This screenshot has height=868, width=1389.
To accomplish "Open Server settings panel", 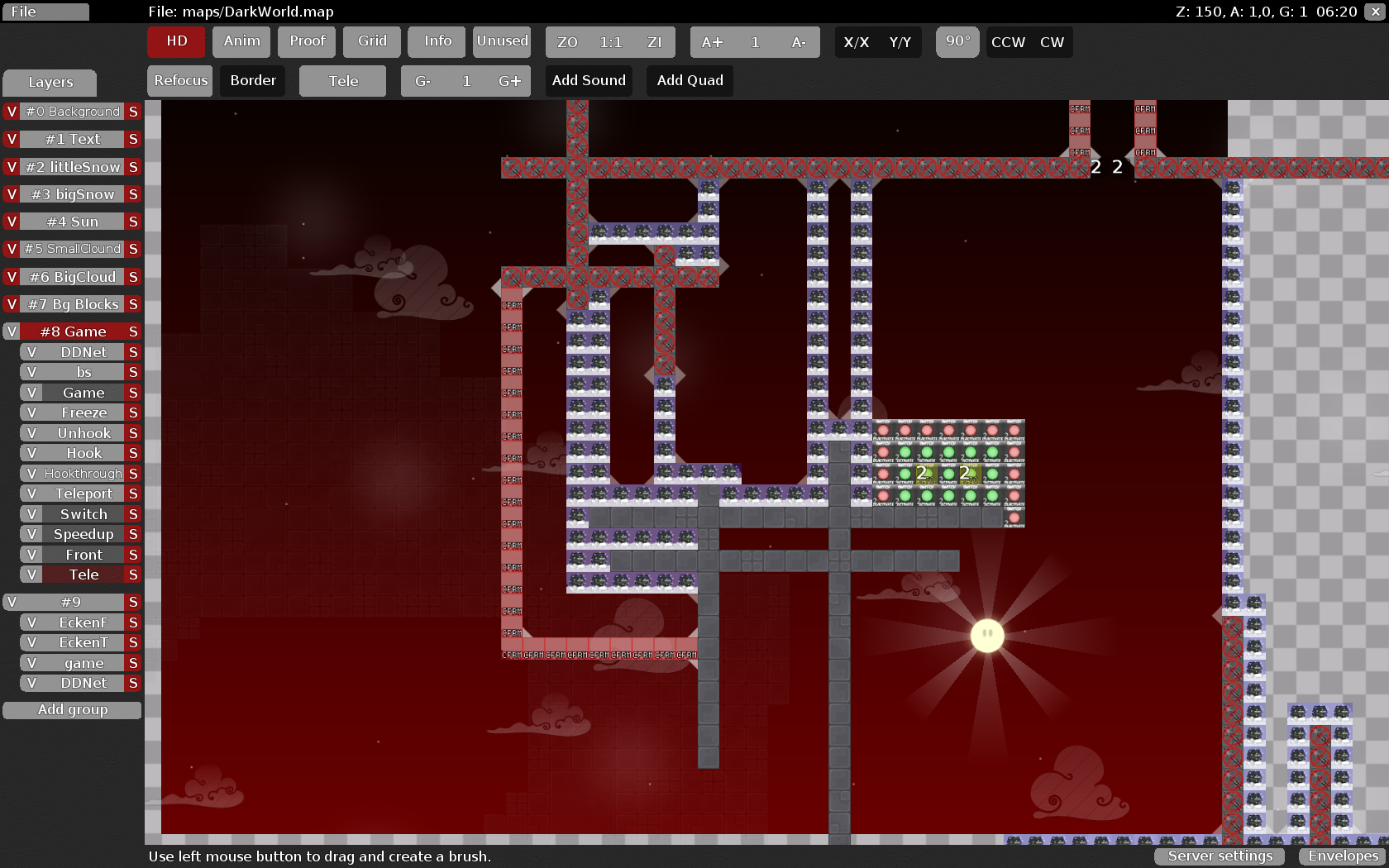I will tap(1220, 856).
